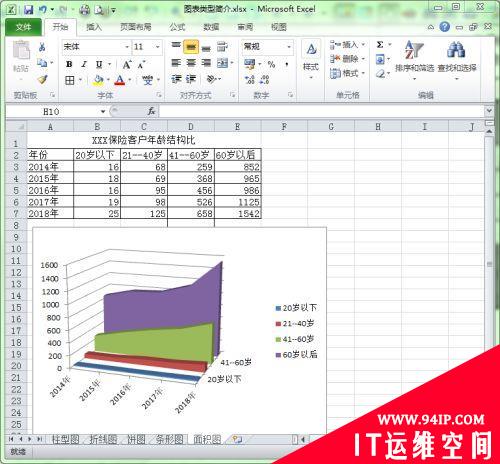Open the font size dropdown
The width and height of the screenshot is (500, 464).
click(x=158, y=47)
